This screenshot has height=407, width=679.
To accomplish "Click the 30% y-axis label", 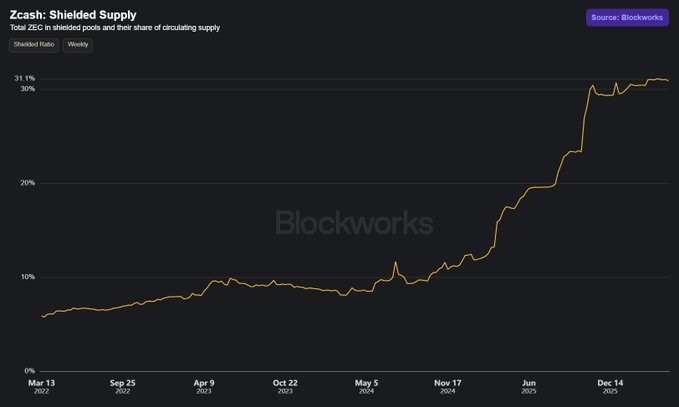I will [x=28, y=89].
